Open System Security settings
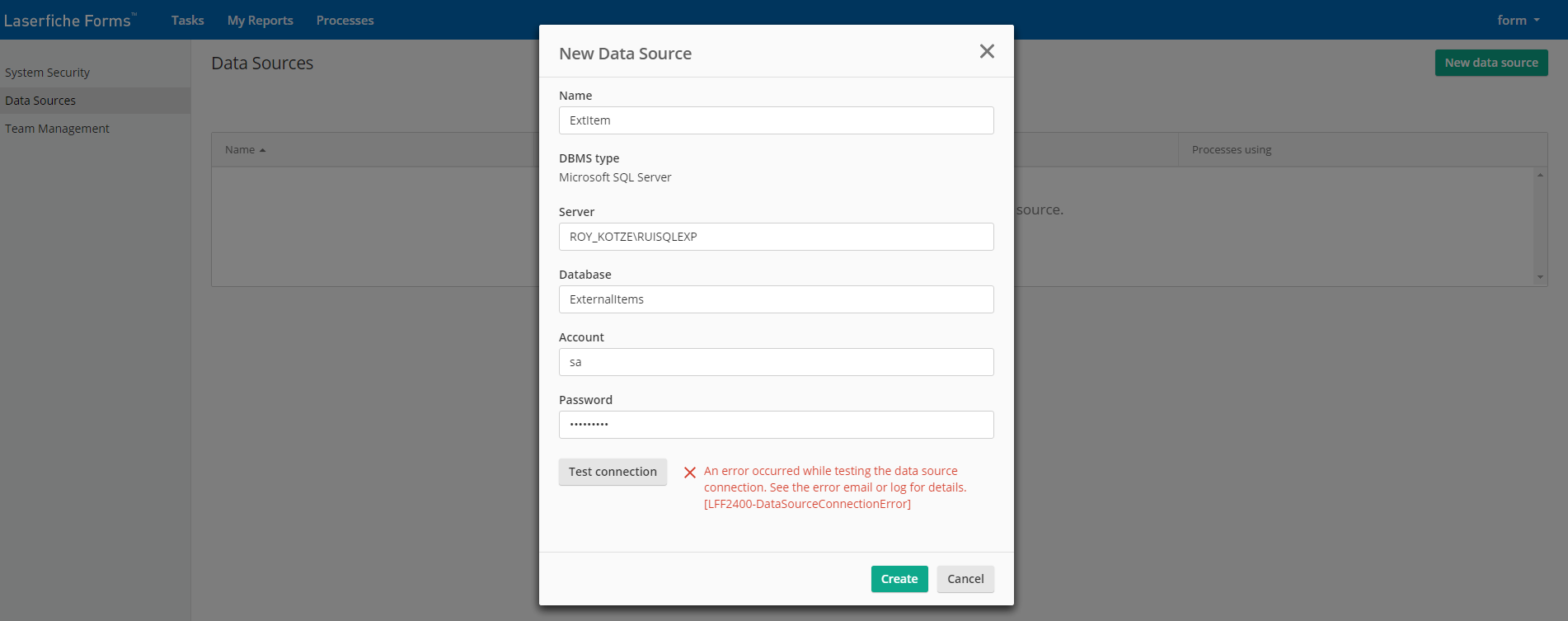Viewport: 1568px width, 621px height. pos(47,73)
